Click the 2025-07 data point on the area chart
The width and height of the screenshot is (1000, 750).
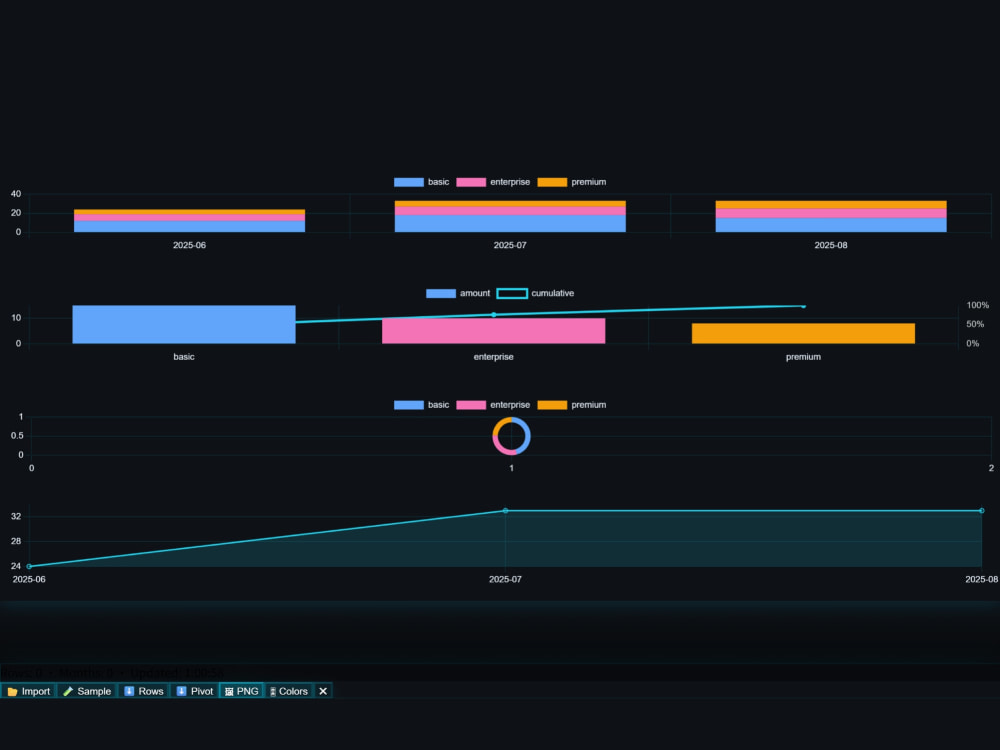(505, 511)
